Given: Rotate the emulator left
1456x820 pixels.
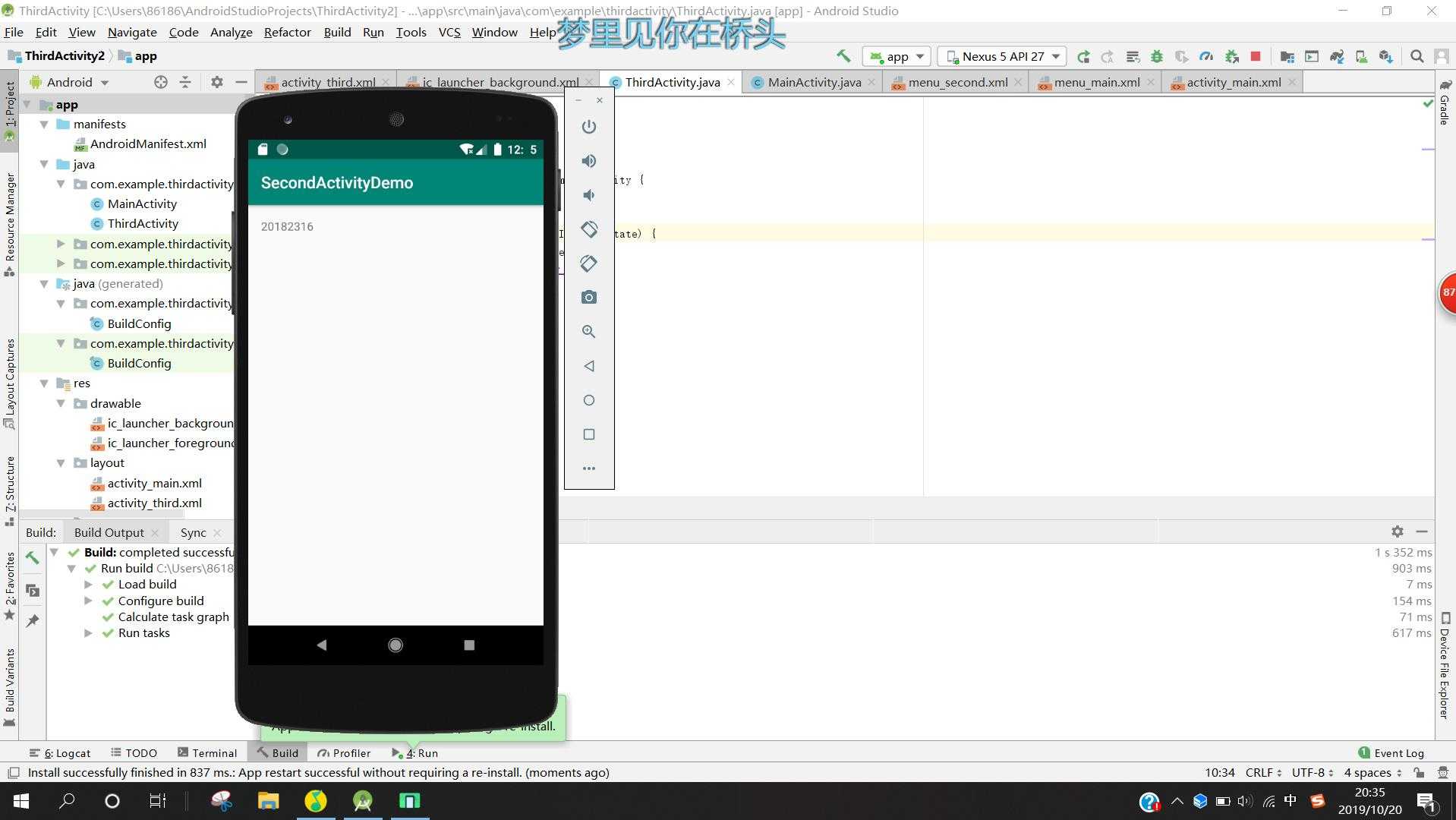Looking at the screenshot, I should tap(589, 229).
